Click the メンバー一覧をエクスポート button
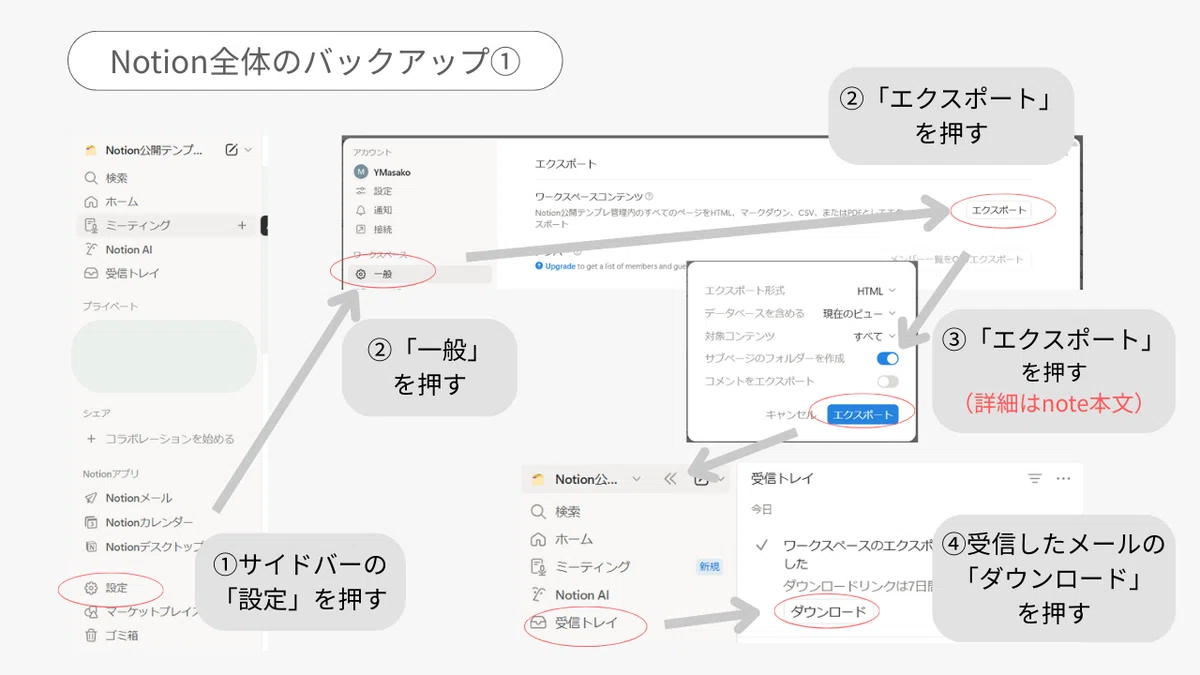 pyautogui.click(x=959, y=259)
